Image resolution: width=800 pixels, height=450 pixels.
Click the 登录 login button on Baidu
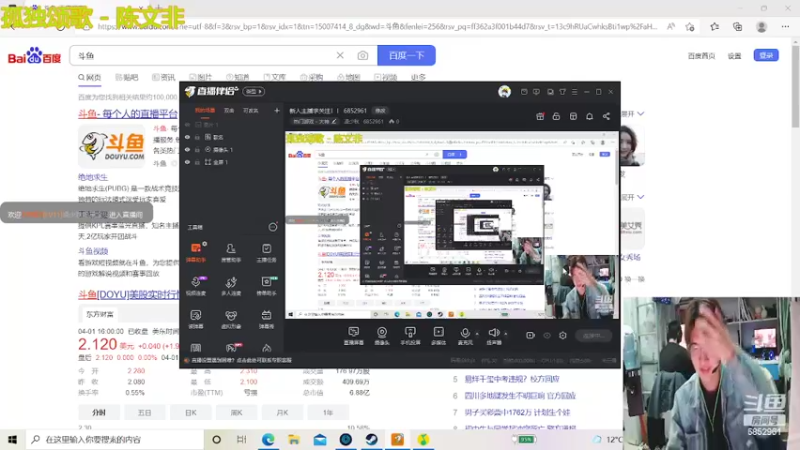click(766, 55)
